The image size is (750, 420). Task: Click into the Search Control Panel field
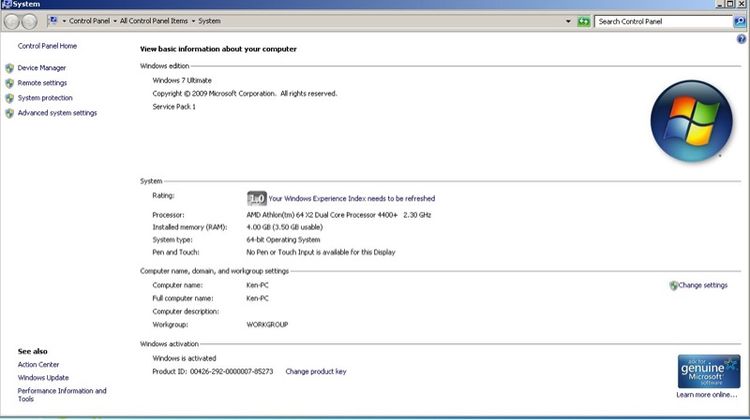663,22
